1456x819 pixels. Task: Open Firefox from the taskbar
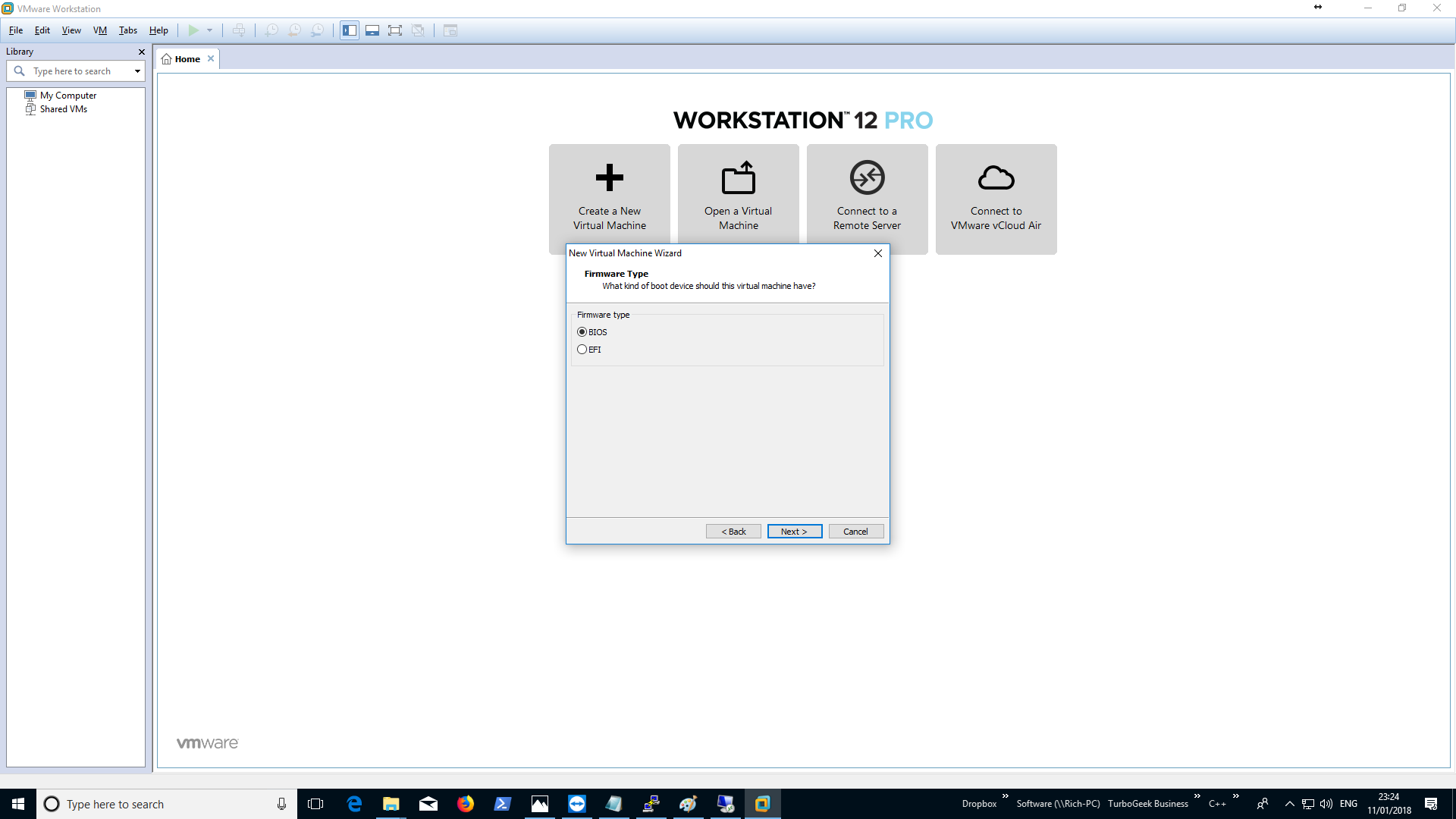(x=466, y=804)
